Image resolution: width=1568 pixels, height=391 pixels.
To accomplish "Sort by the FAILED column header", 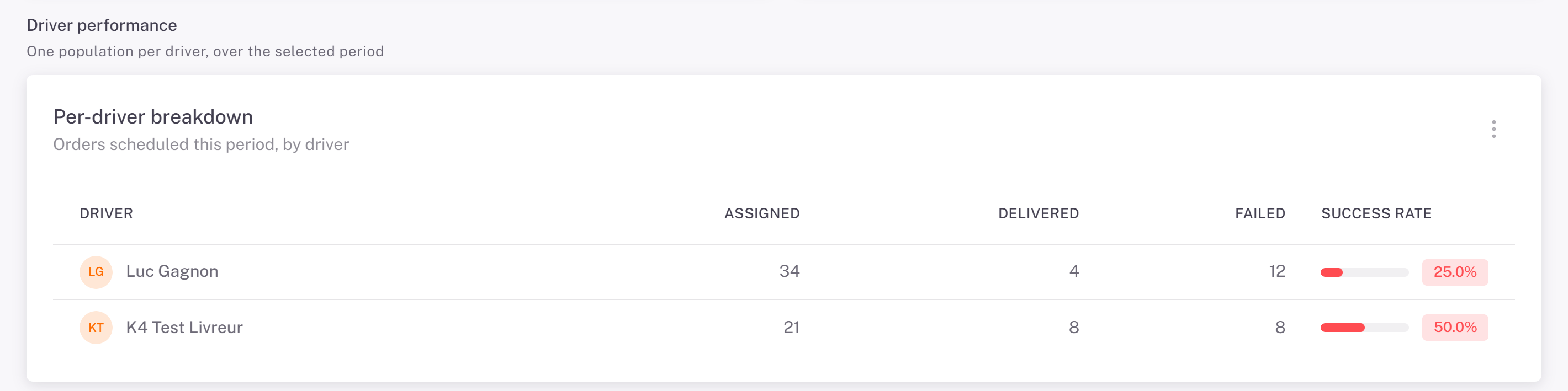I will tap(1260, 213).
